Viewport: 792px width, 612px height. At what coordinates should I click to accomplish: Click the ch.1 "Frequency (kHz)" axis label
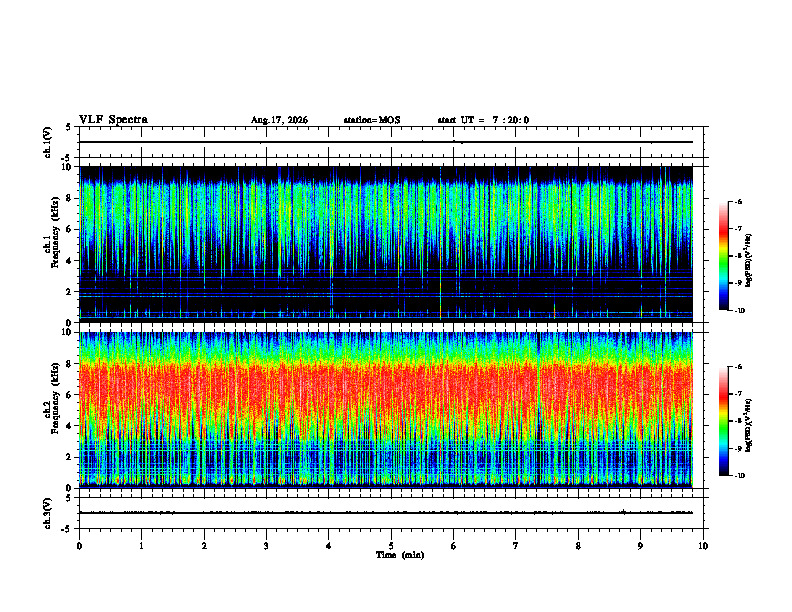[55, 232]
